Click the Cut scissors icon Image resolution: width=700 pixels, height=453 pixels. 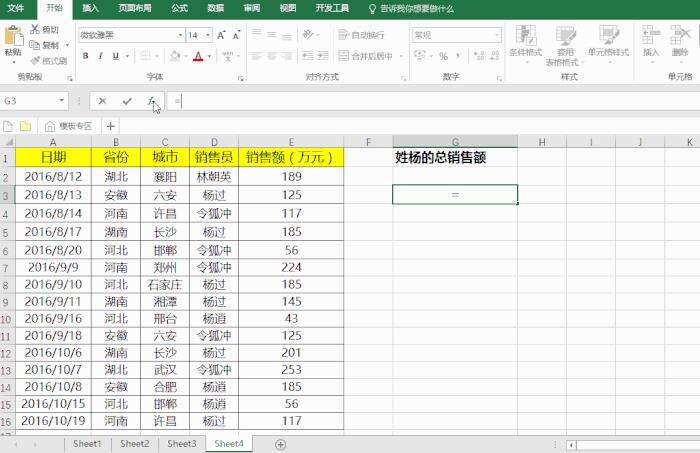click(36, 30)
